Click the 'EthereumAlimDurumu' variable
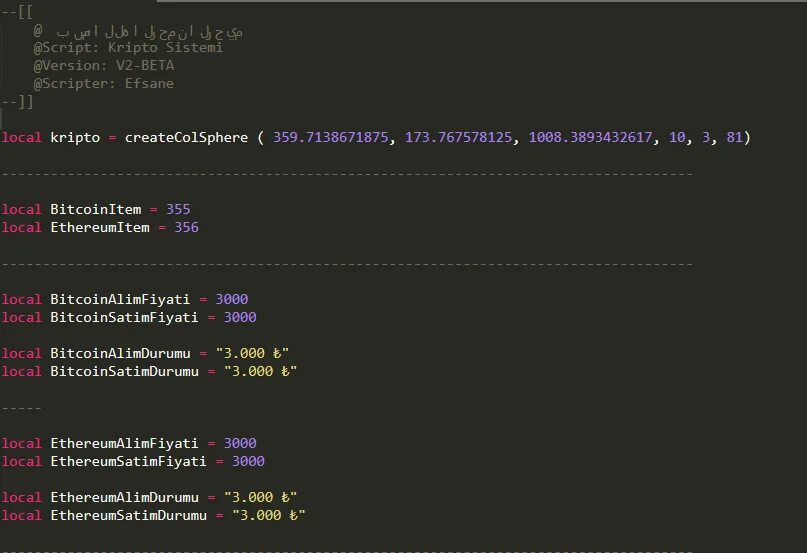 pos(124,498)
